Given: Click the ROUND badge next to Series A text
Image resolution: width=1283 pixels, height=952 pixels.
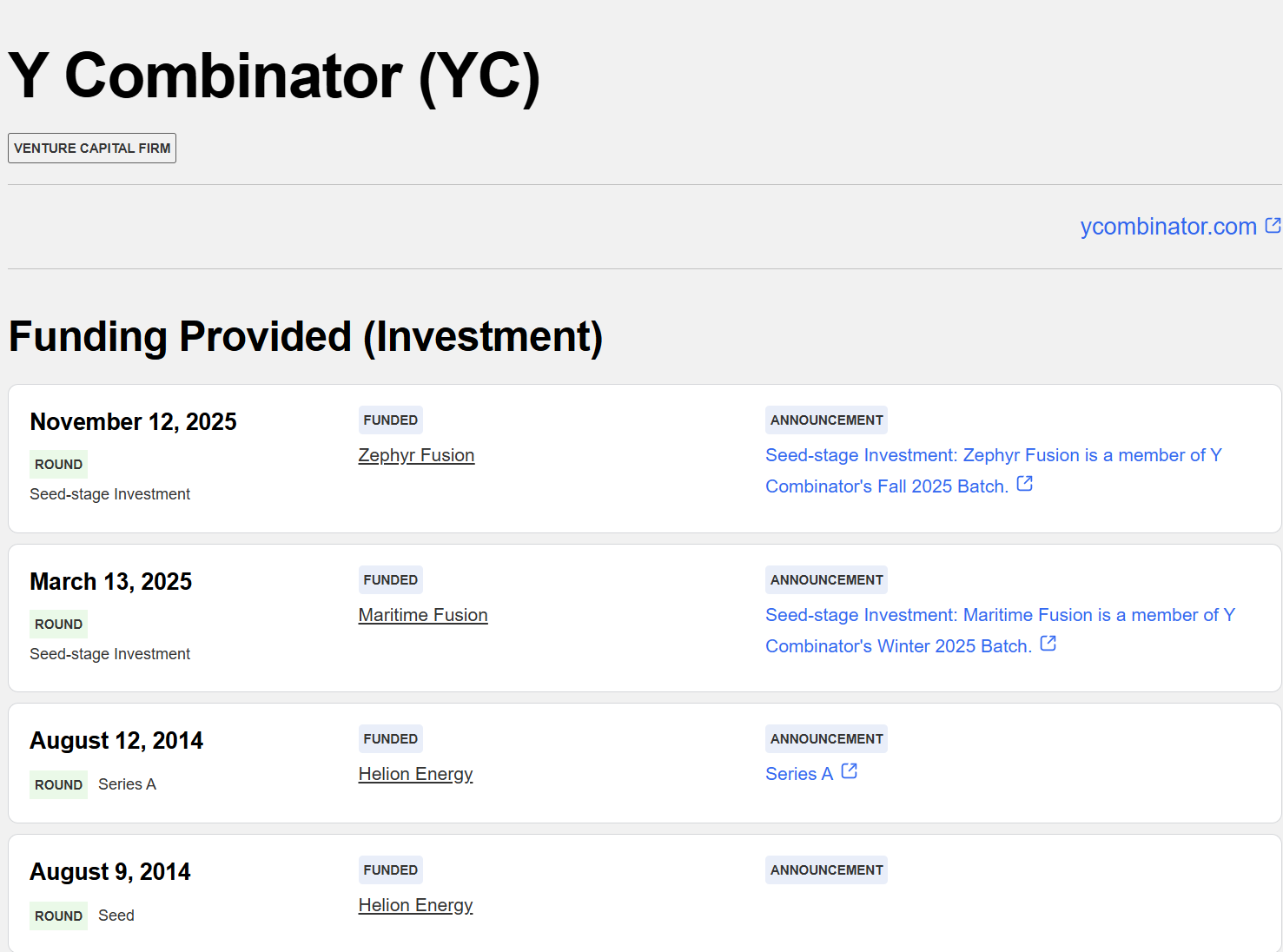Looking at the screenshot, I should point(58,785).
